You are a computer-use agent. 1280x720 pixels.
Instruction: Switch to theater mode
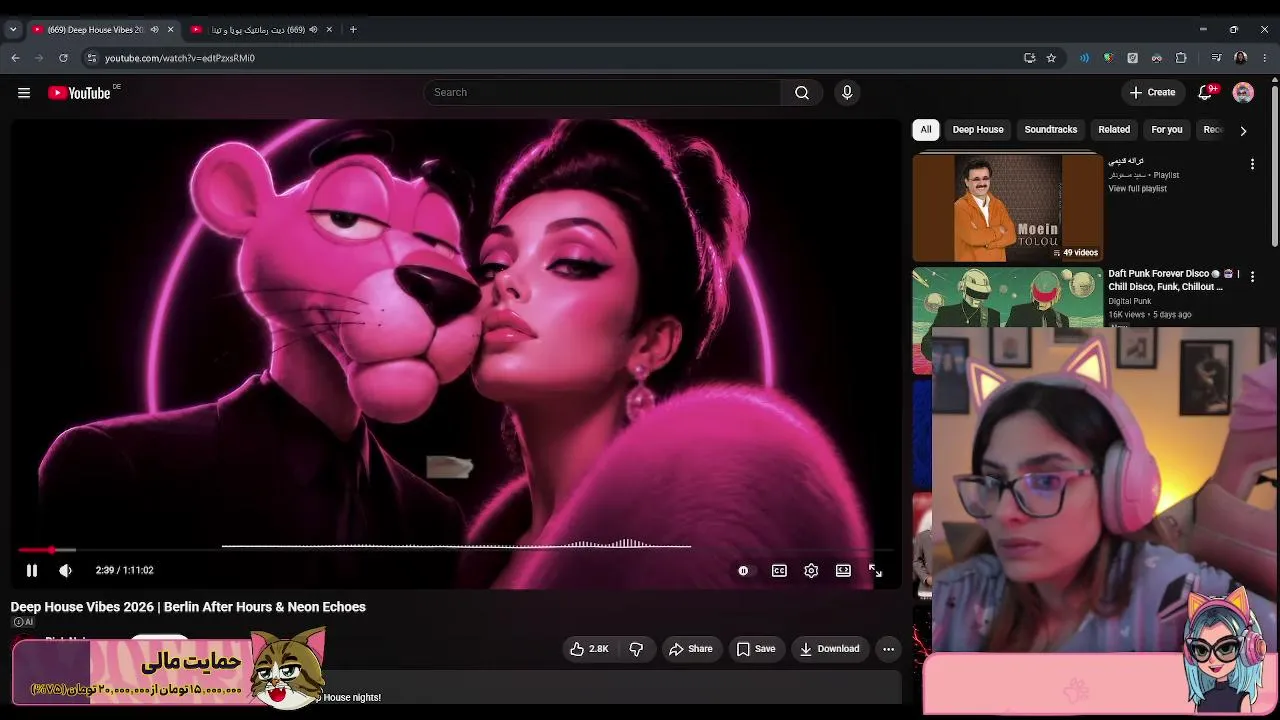[x=843, y=570]
